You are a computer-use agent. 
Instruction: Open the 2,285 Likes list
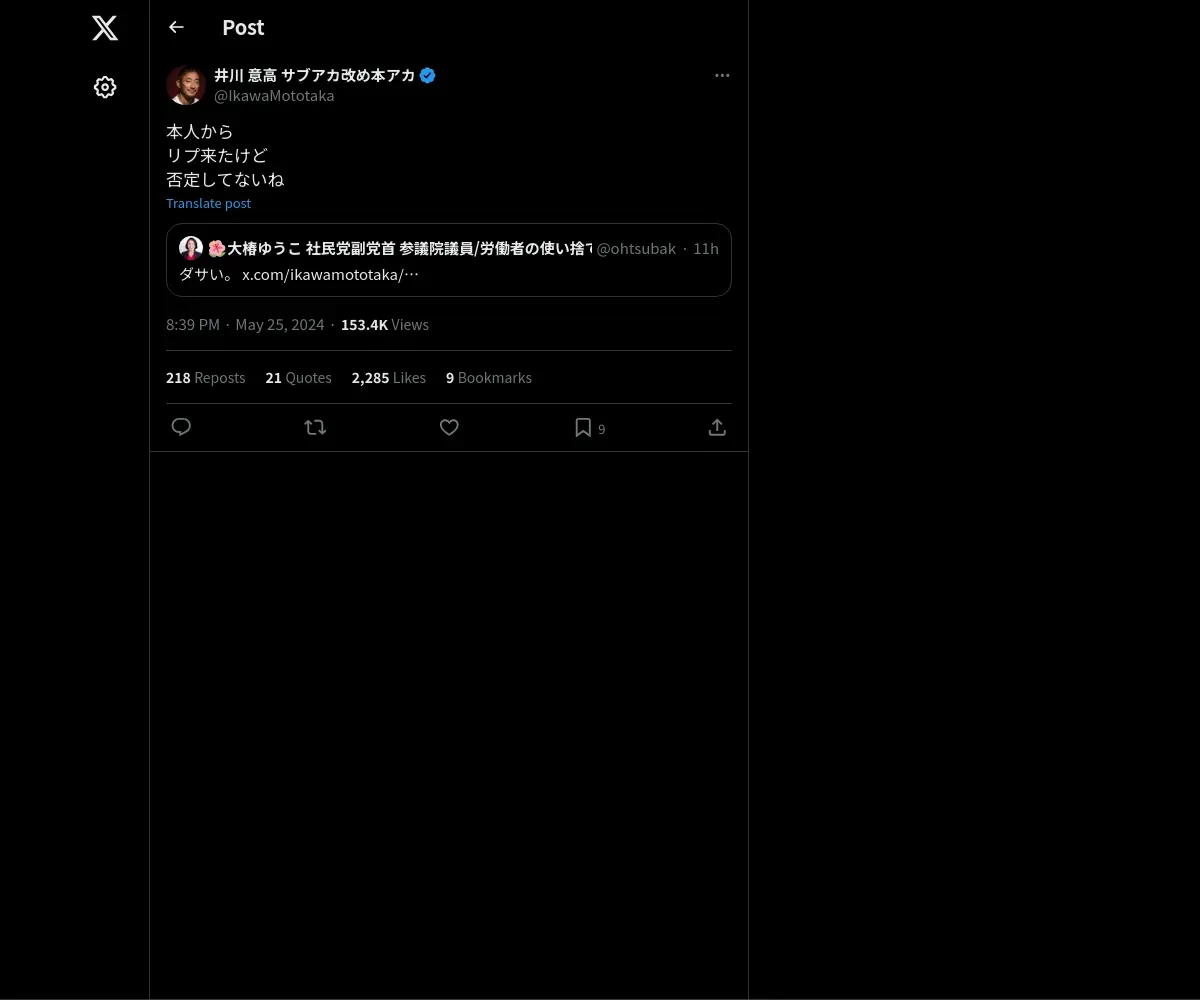click(388, 378)
